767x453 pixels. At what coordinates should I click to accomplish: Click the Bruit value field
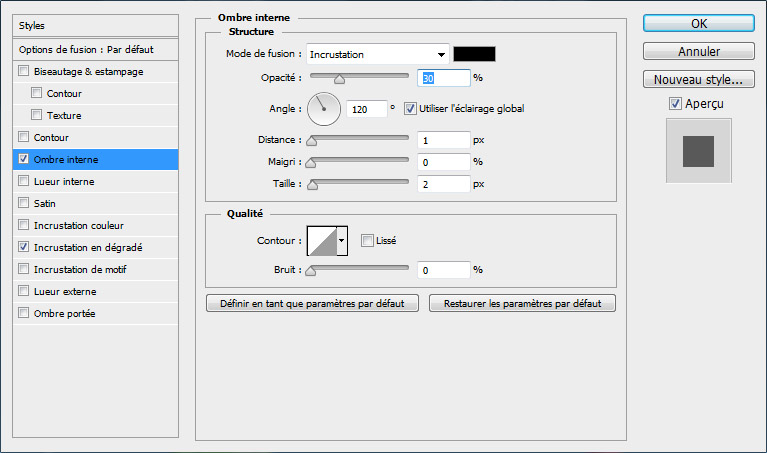(x=444, y=270)
